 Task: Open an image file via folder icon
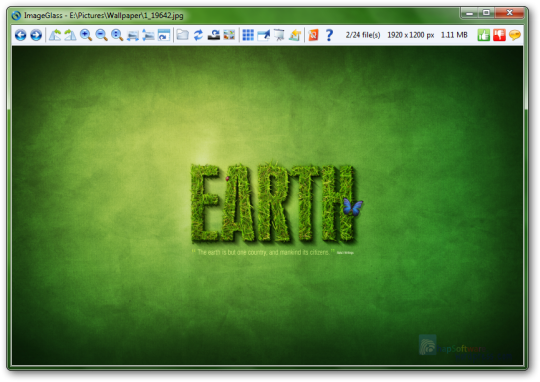pyautogui.click(x=183, y=35)
